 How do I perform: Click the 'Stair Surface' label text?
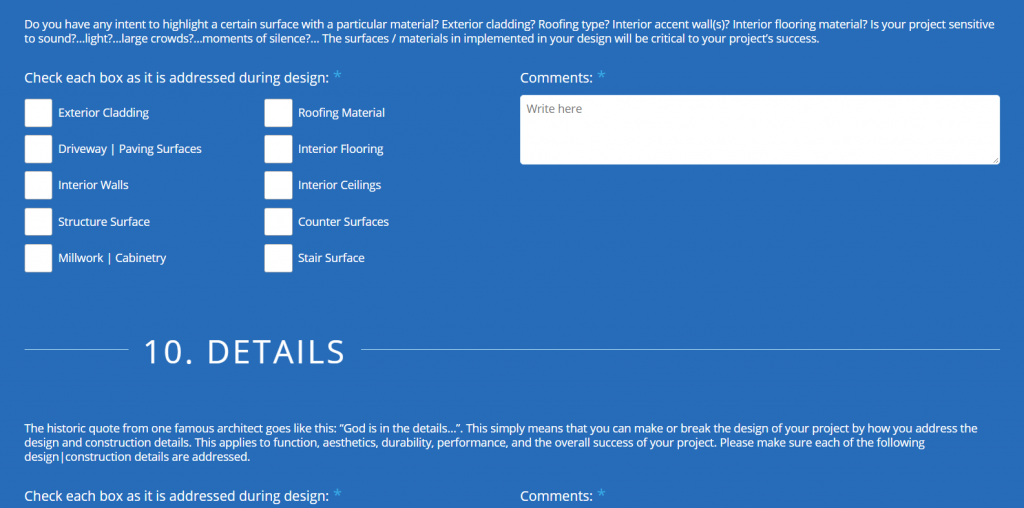point(331,258)
